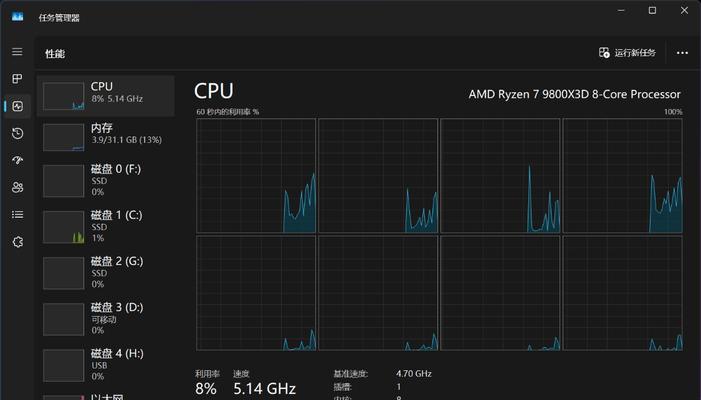The width and height of the screenshot is (701, 400).
Task: Select the Memory resource in sidebar
Action: click(x=106, y=137)
